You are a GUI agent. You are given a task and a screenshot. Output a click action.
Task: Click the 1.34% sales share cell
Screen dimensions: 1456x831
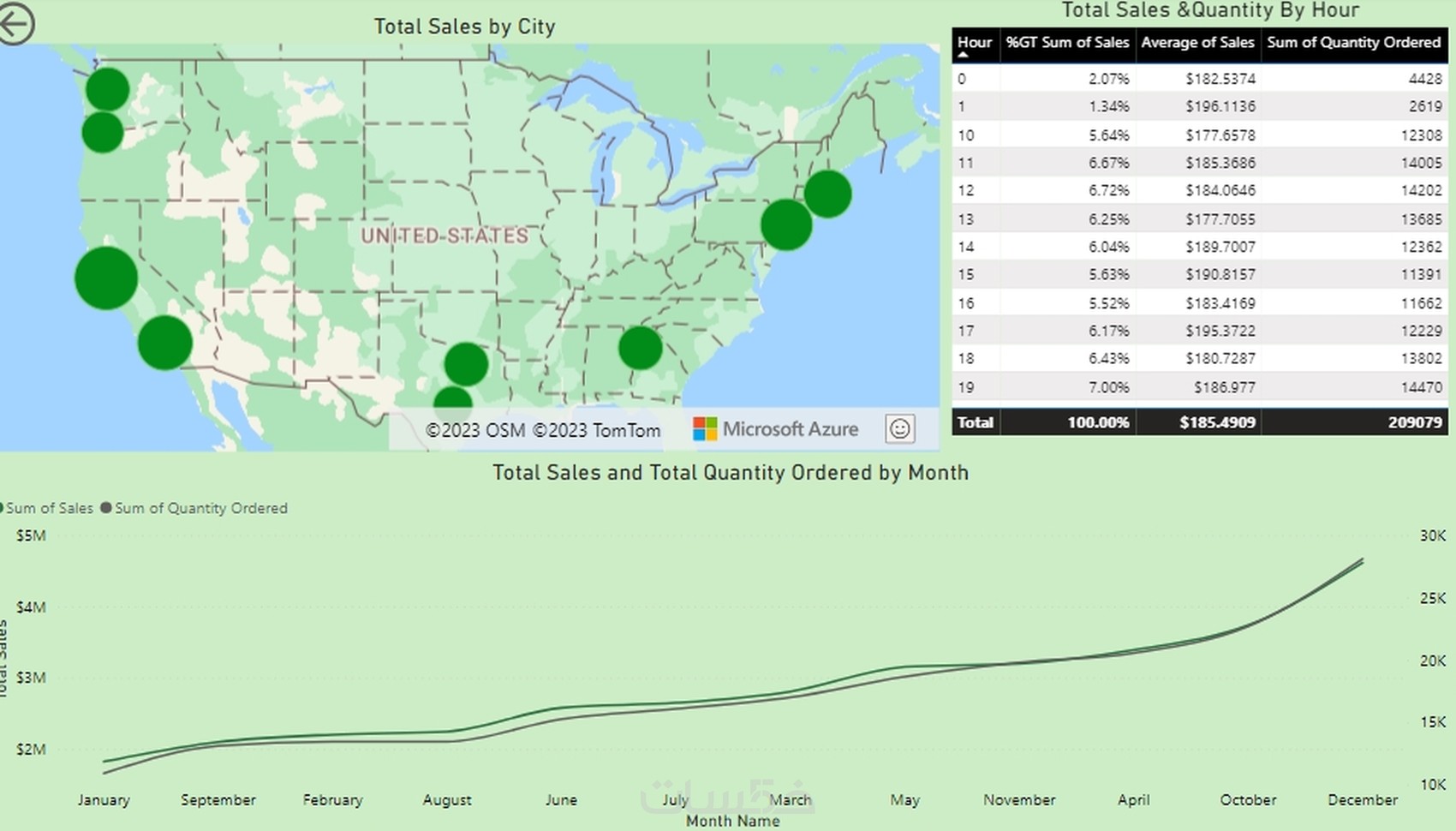click(1108, 106)
